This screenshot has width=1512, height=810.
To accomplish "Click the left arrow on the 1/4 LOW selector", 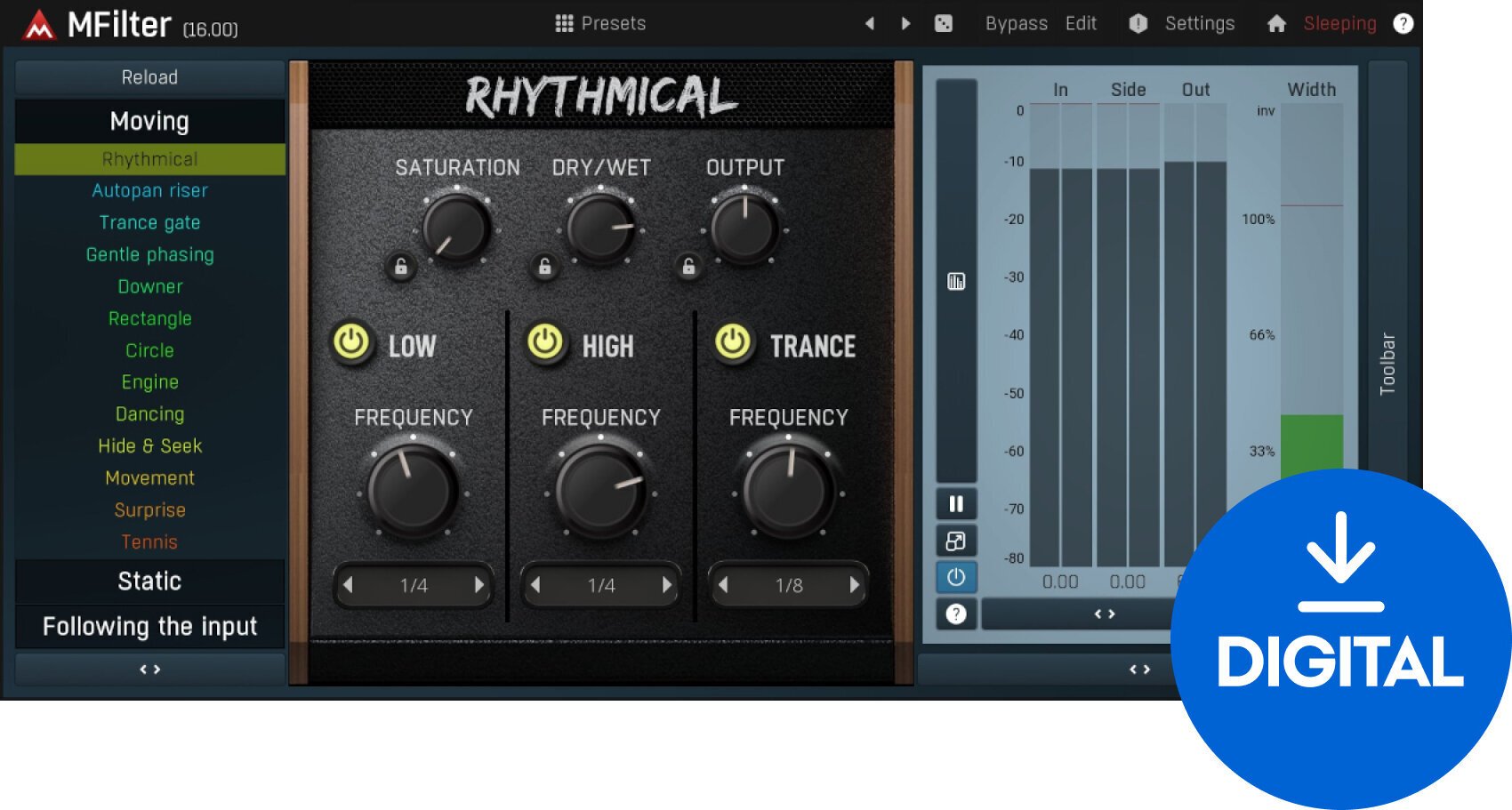I will (349, 585).
